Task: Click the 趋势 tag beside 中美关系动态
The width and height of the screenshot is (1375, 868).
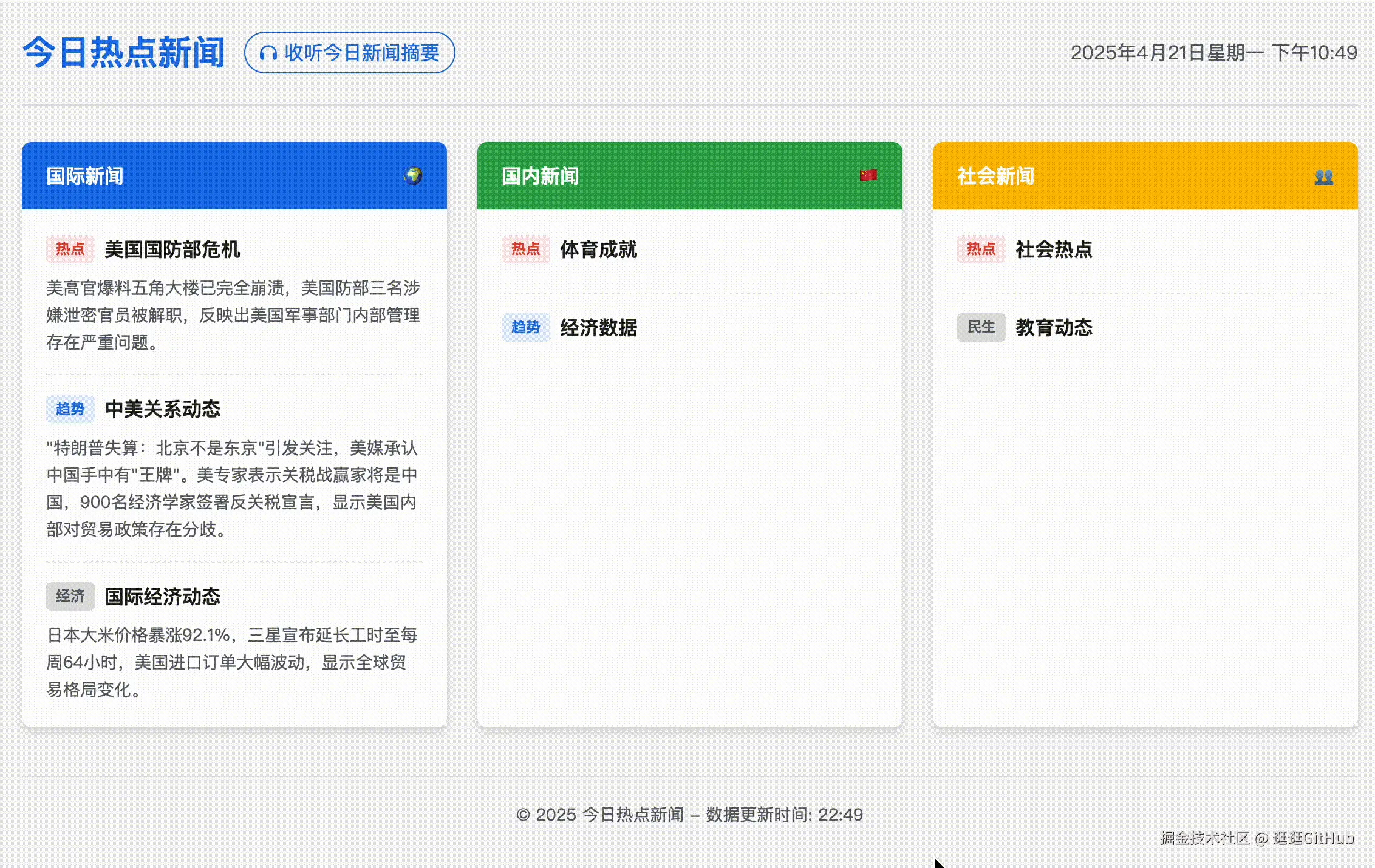Action: click(x=70, y=409)
